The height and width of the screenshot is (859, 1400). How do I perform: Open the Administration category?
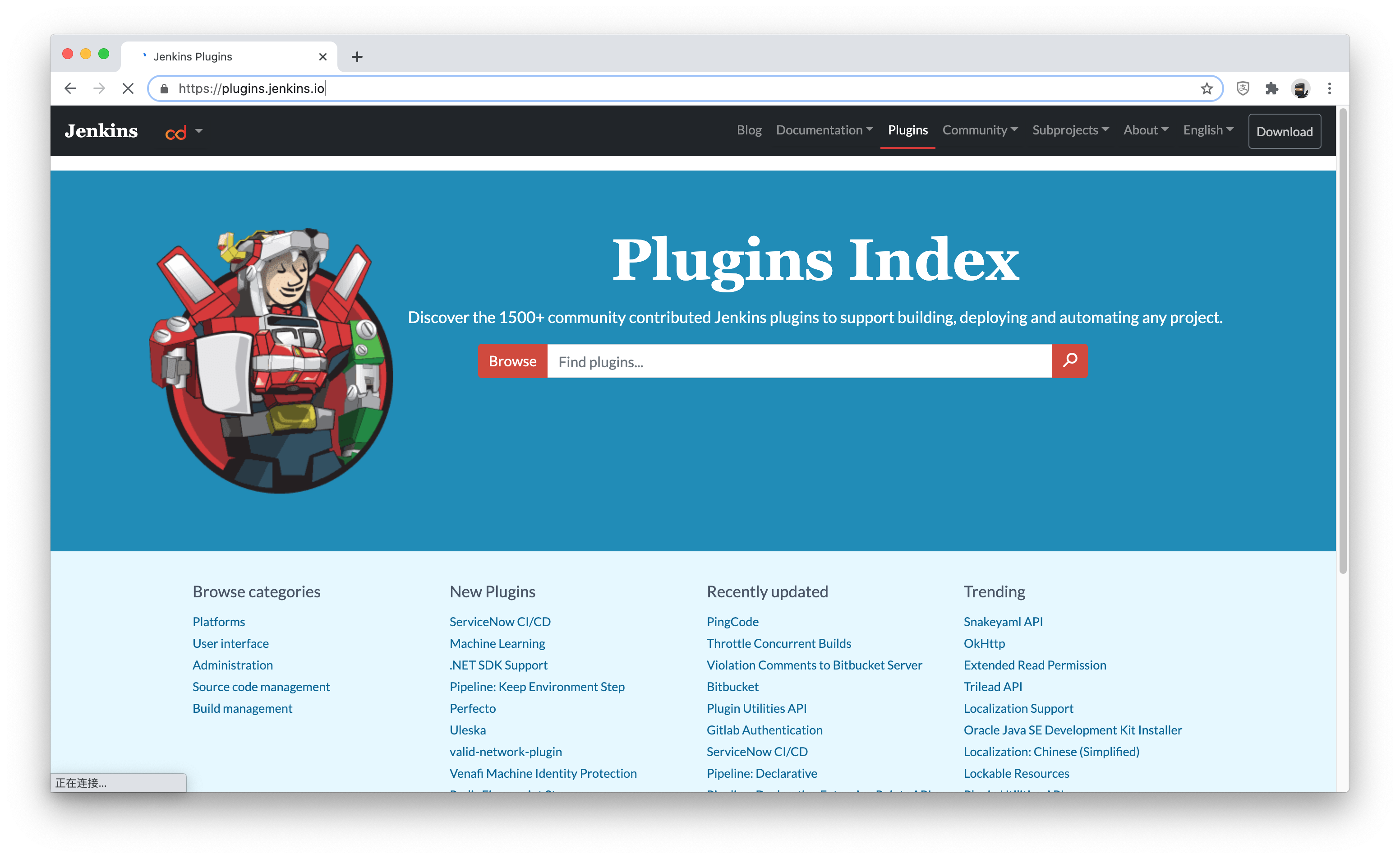232,665
